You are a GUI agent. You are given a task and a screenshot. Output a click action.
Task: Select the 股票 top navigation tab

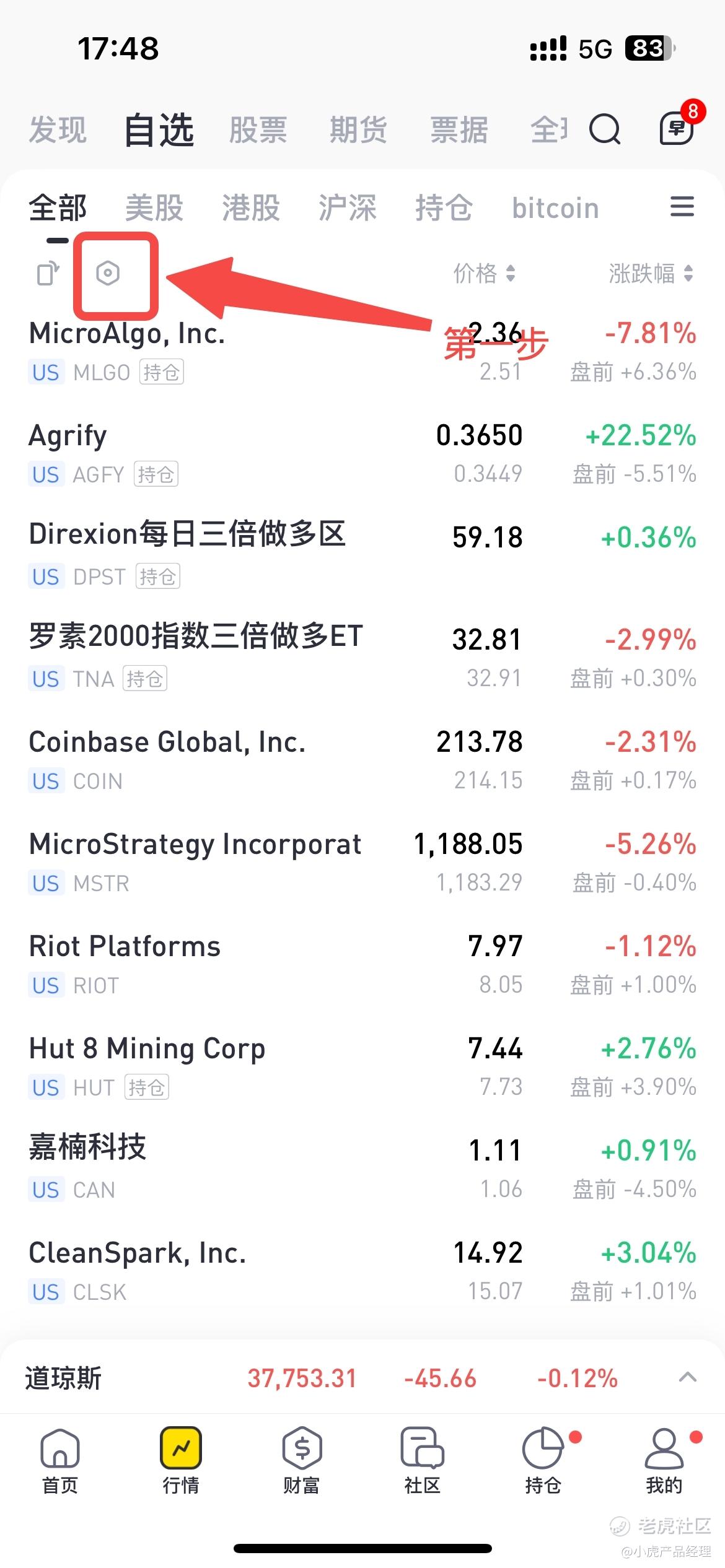pyautogui.click(x=258, y=130)
